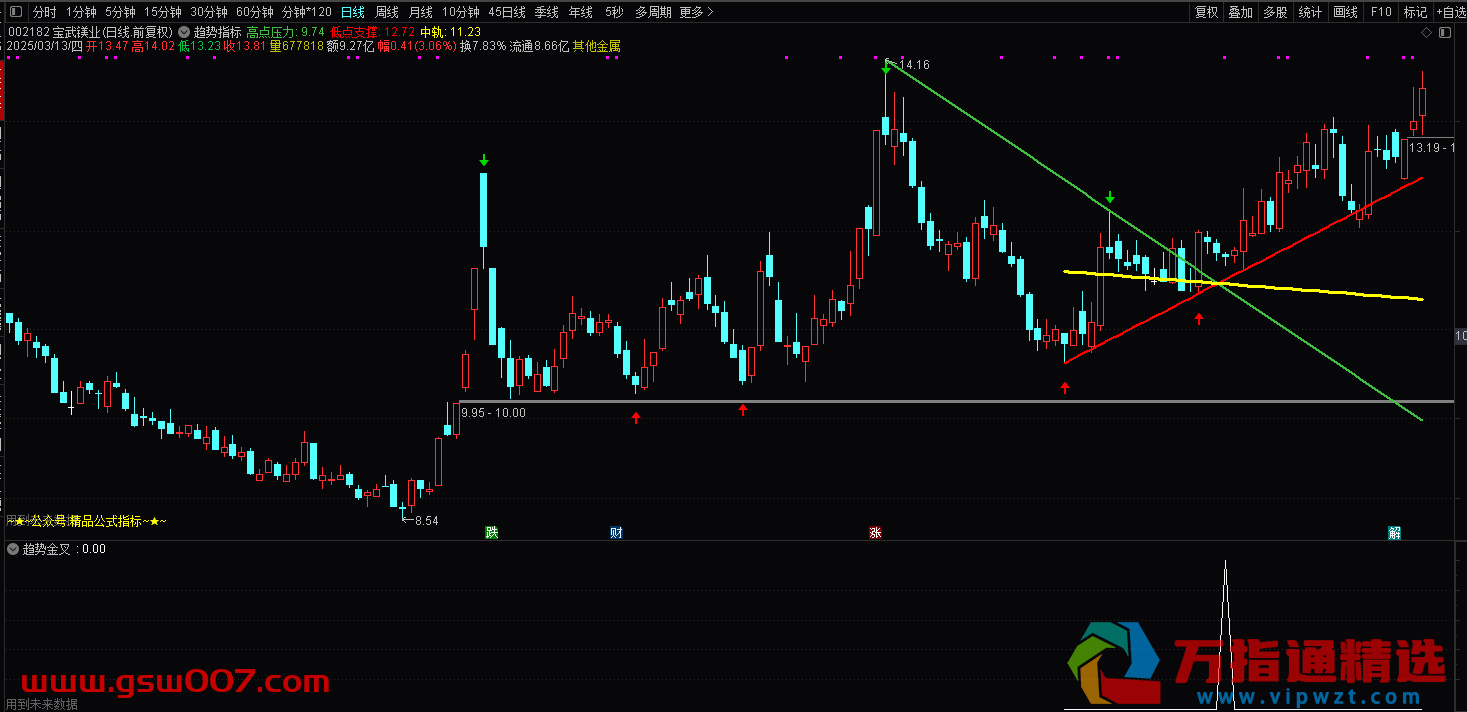Click the green arrow at 14.16 peak
This screenshot has width=1467, height=712.
(x=886, y=69)
